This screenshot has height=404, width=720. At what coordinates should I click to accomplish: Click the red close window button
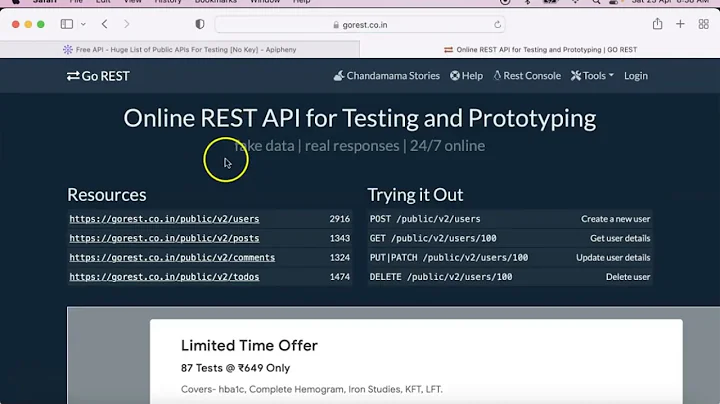pyautogui.click(x=16, y=24)
